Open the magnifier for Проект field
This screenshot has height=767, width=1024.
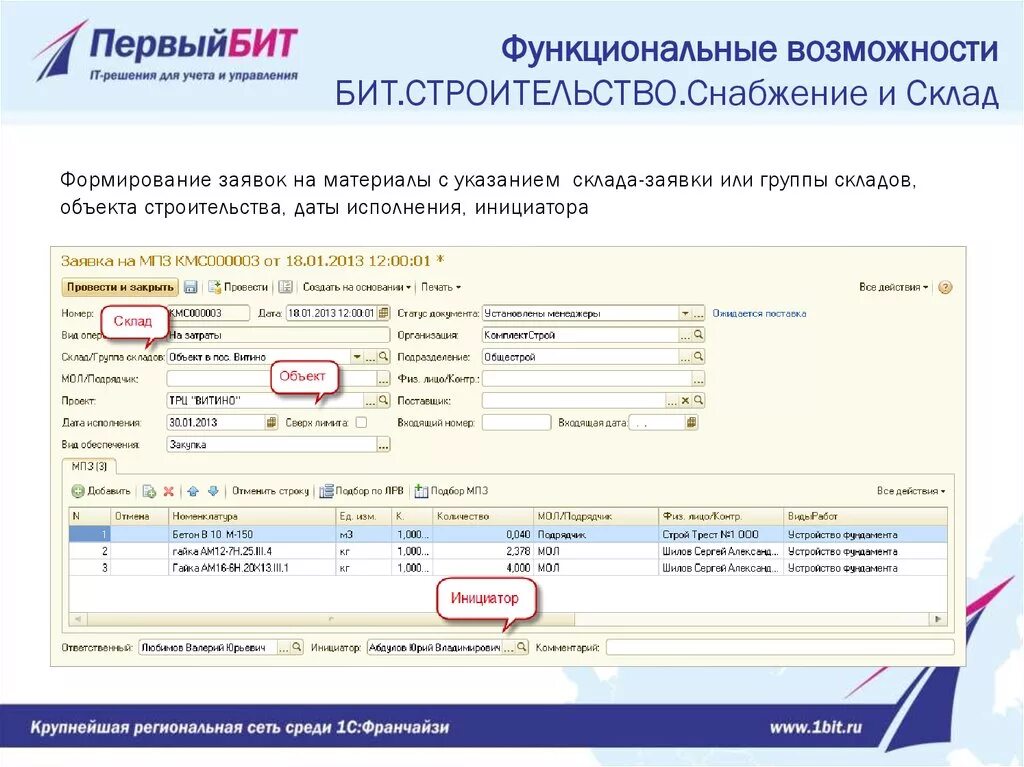click(x=383, y=400)
